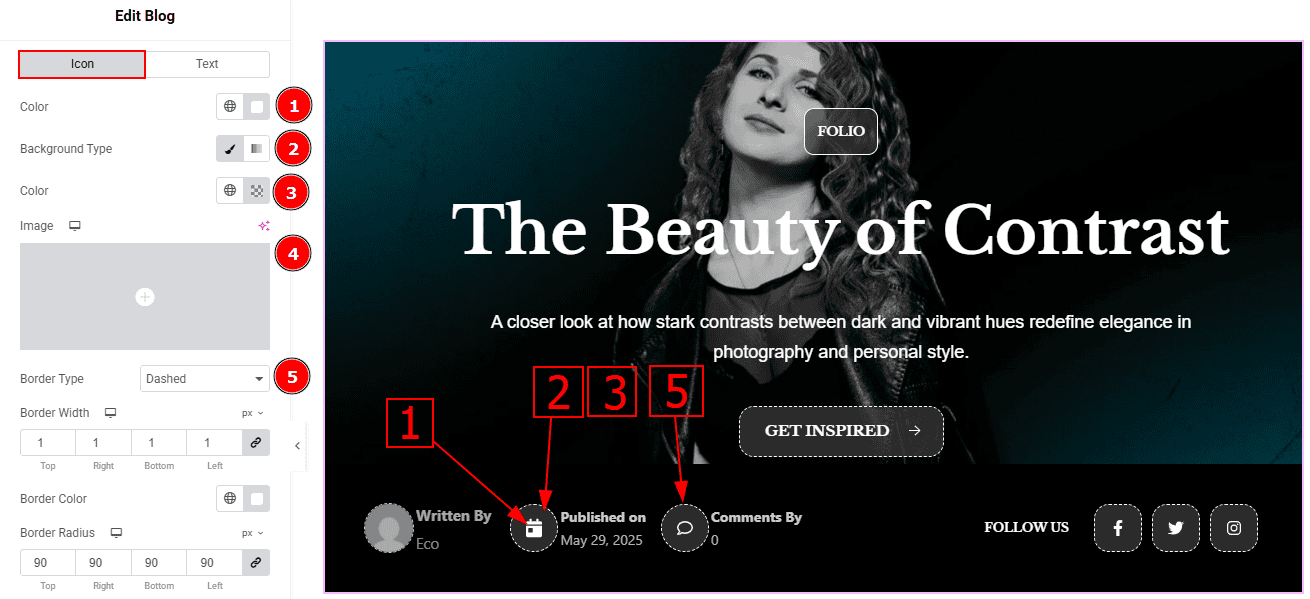The width and height of the screenshot is (1310, 599).
Task: Collapse the editor side panel
Action: 297,446
